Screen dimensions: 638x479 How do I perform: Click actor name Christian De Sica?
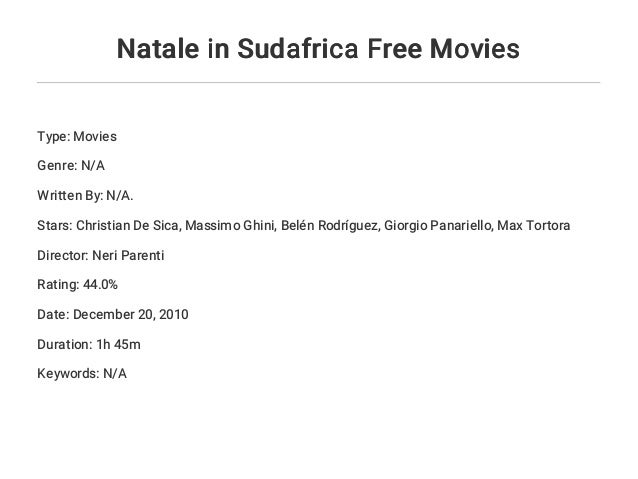(127, 225)
